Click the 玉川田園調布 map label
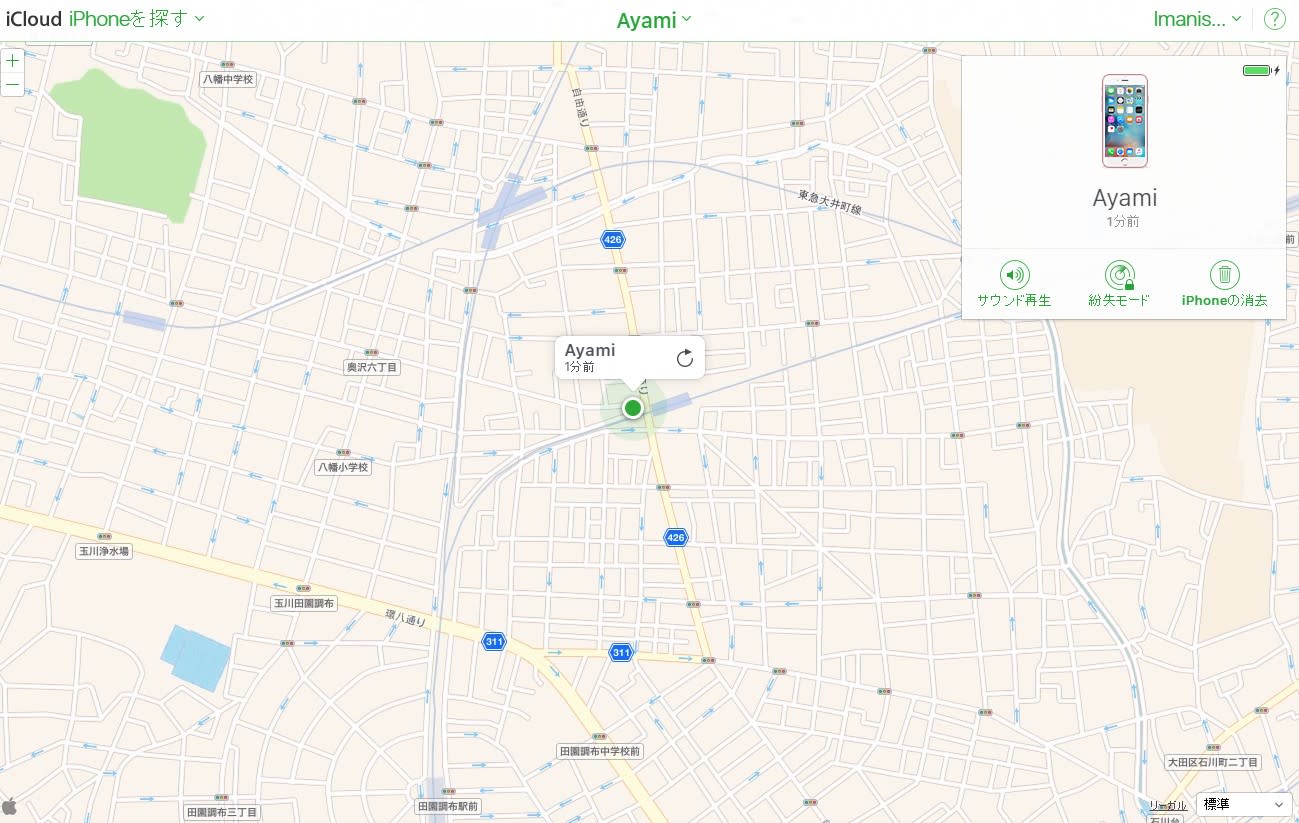 [304, 604]
